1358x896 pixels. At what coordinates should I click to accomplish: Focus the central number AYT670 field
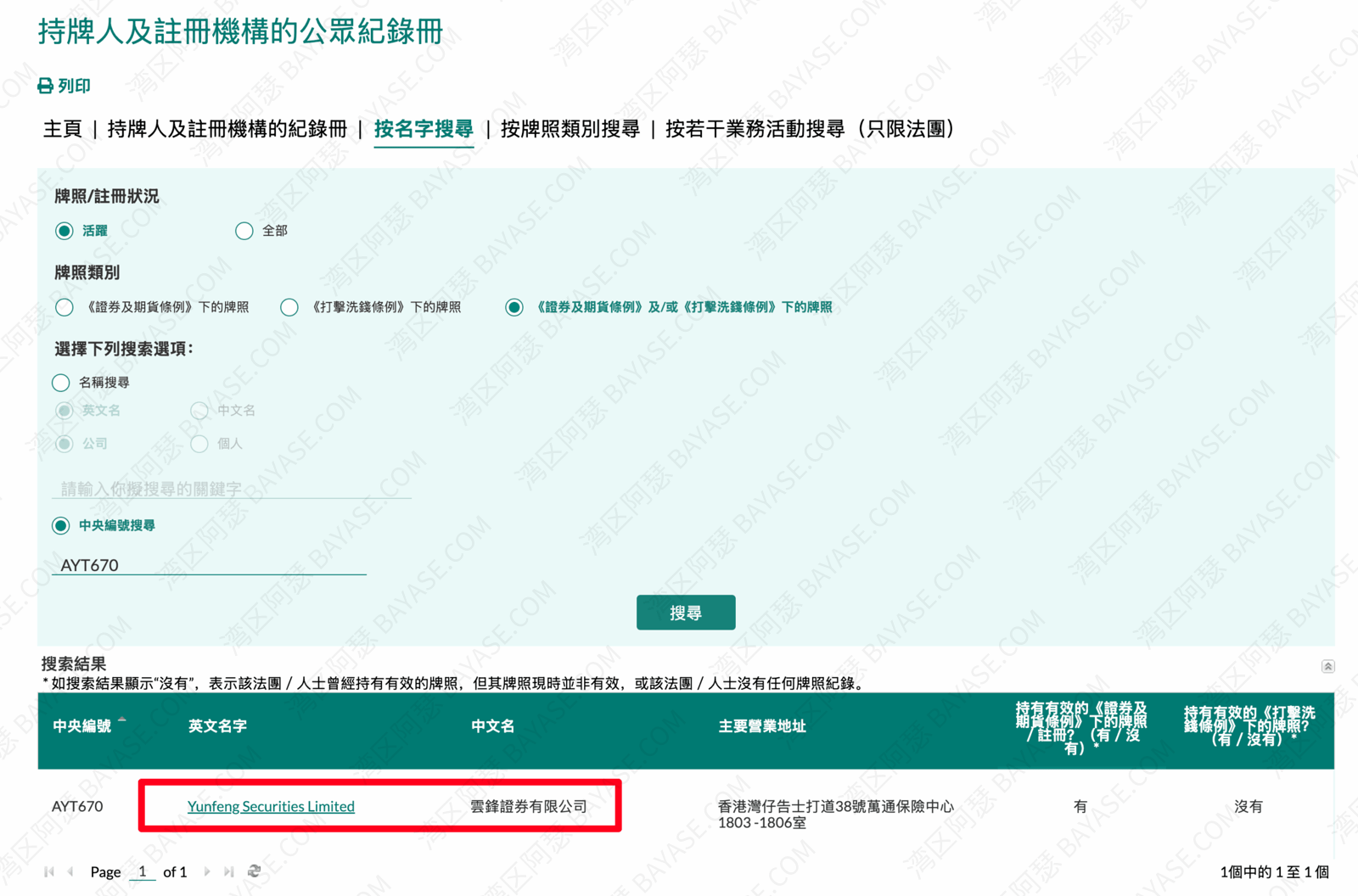(209, 565)
